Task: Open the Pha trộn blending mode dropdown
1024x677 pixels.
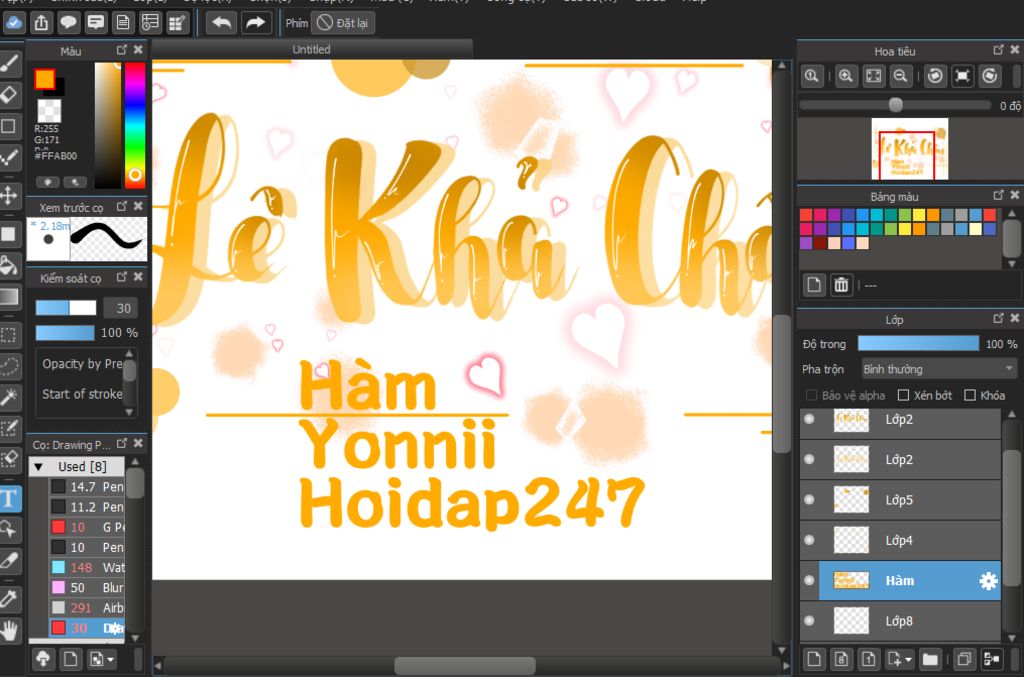Action: pyautogui.click(x=938, y=370)
